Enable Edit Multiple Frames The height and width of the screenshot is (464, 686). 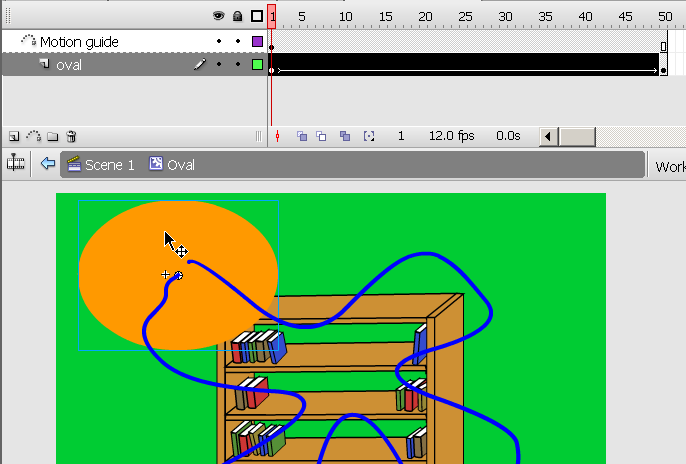345,136
